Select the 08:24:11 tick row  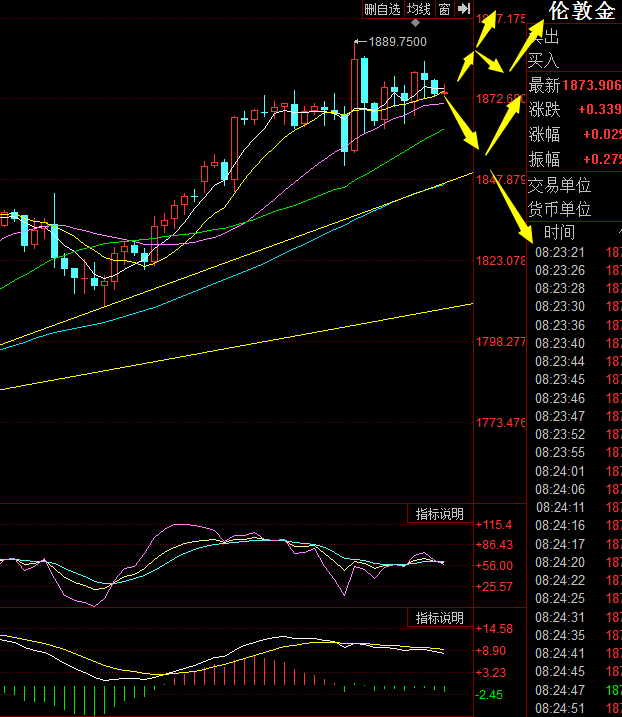(x=578, y=507)
